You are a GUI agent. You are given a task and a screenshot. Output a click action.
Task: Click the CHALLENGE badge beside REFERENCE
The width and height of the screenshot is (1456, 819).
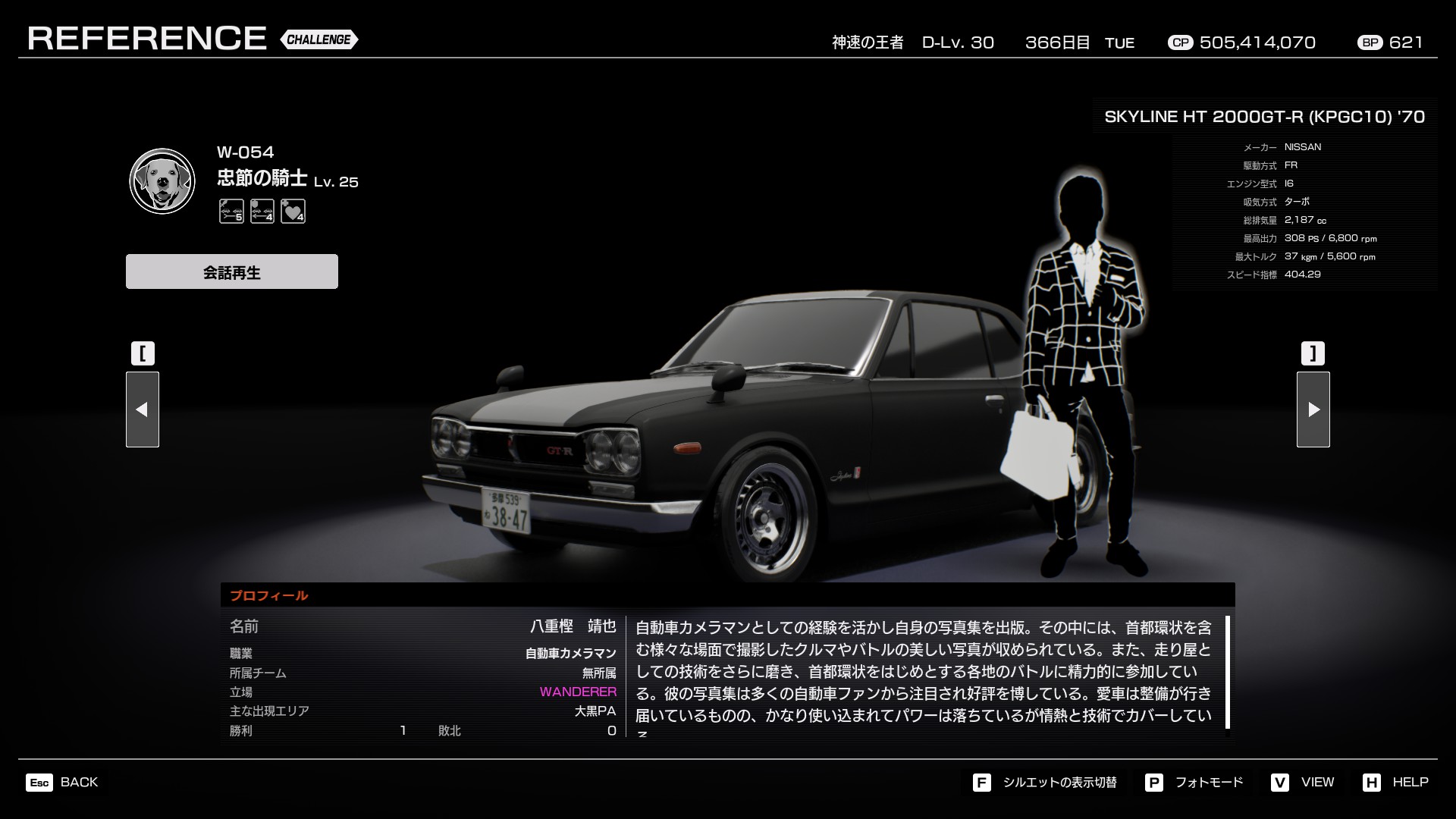(x=319, y=39)
